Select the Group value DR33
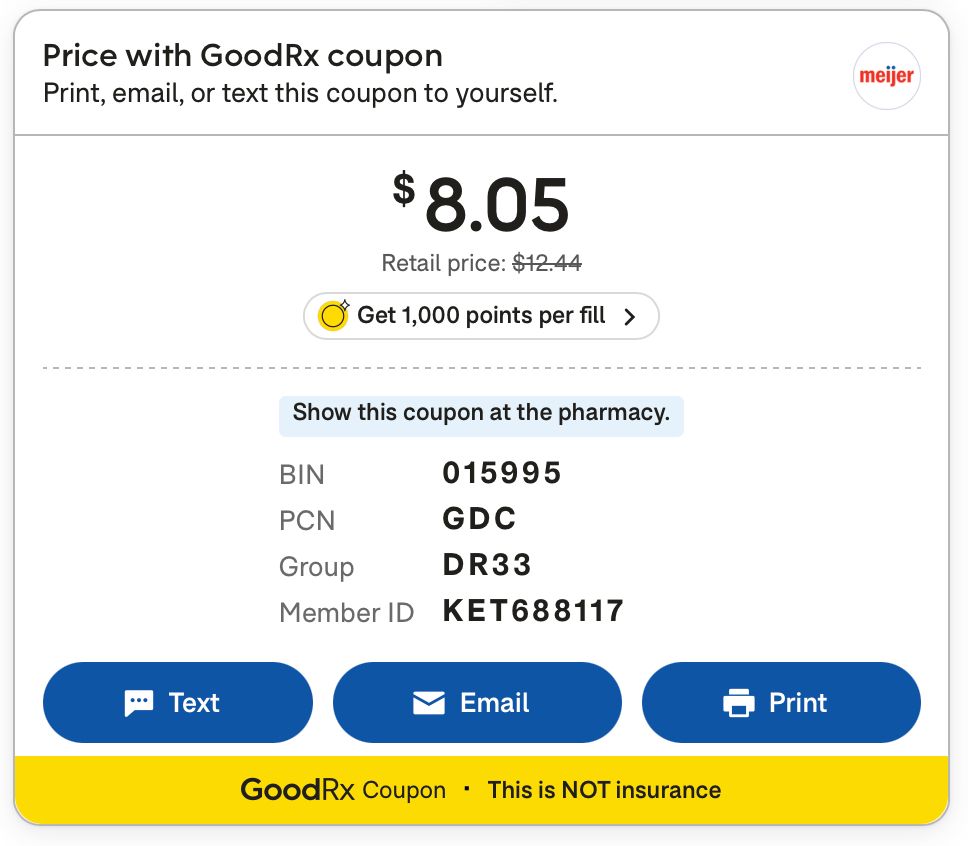 (x=487, y=564)
